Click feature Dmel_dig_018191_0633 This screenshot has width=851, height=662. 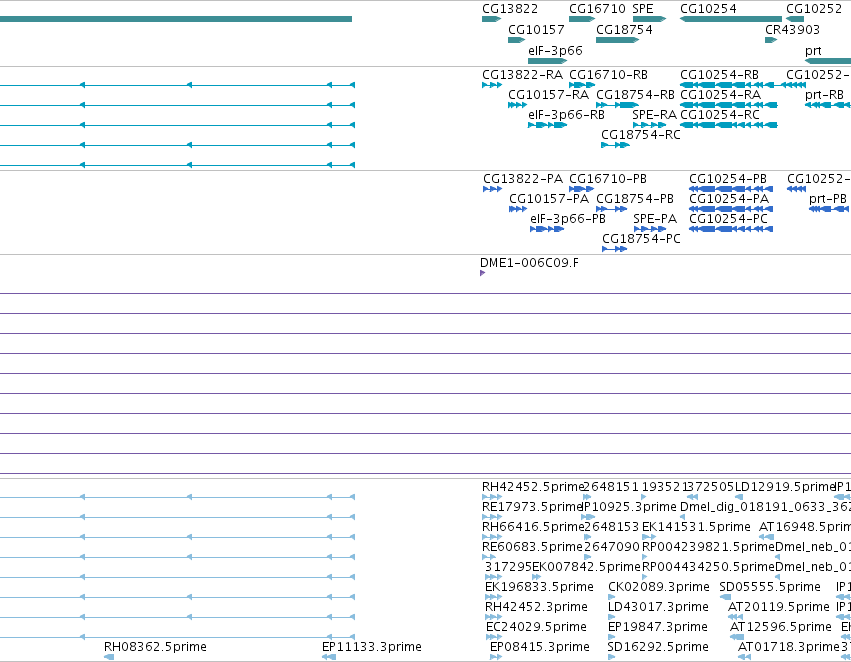click(x=683, y=517)
